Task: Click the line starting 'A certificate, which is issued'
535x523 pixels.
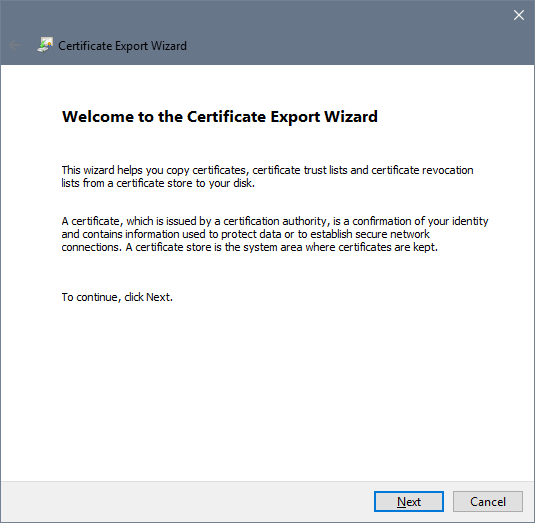Action: pos(275,221)
